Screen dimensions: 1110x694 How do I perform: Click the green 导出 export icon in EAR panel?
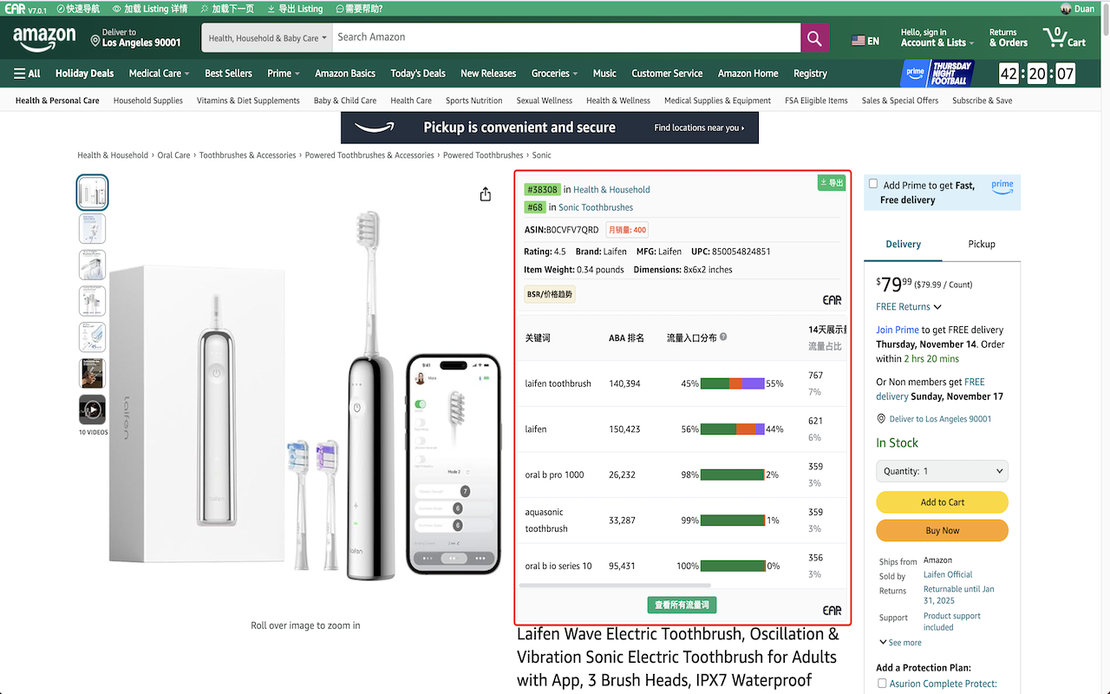[831, 184]
